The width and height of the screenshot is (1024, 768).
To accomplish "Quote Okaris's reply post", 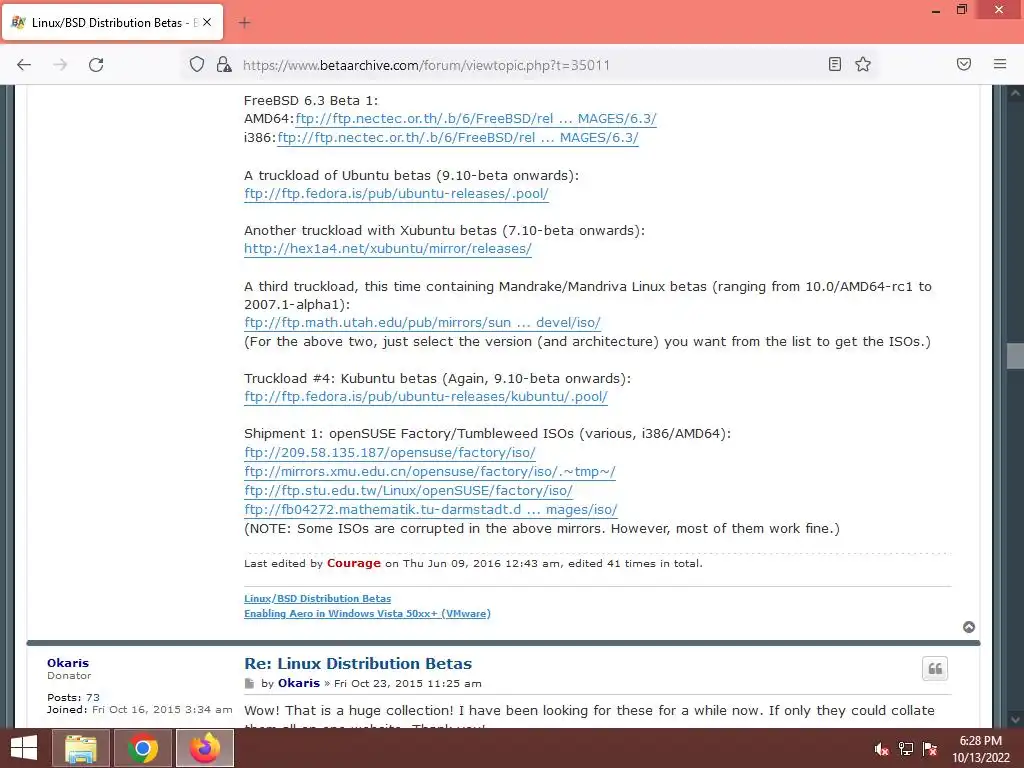I will [935, 669].
